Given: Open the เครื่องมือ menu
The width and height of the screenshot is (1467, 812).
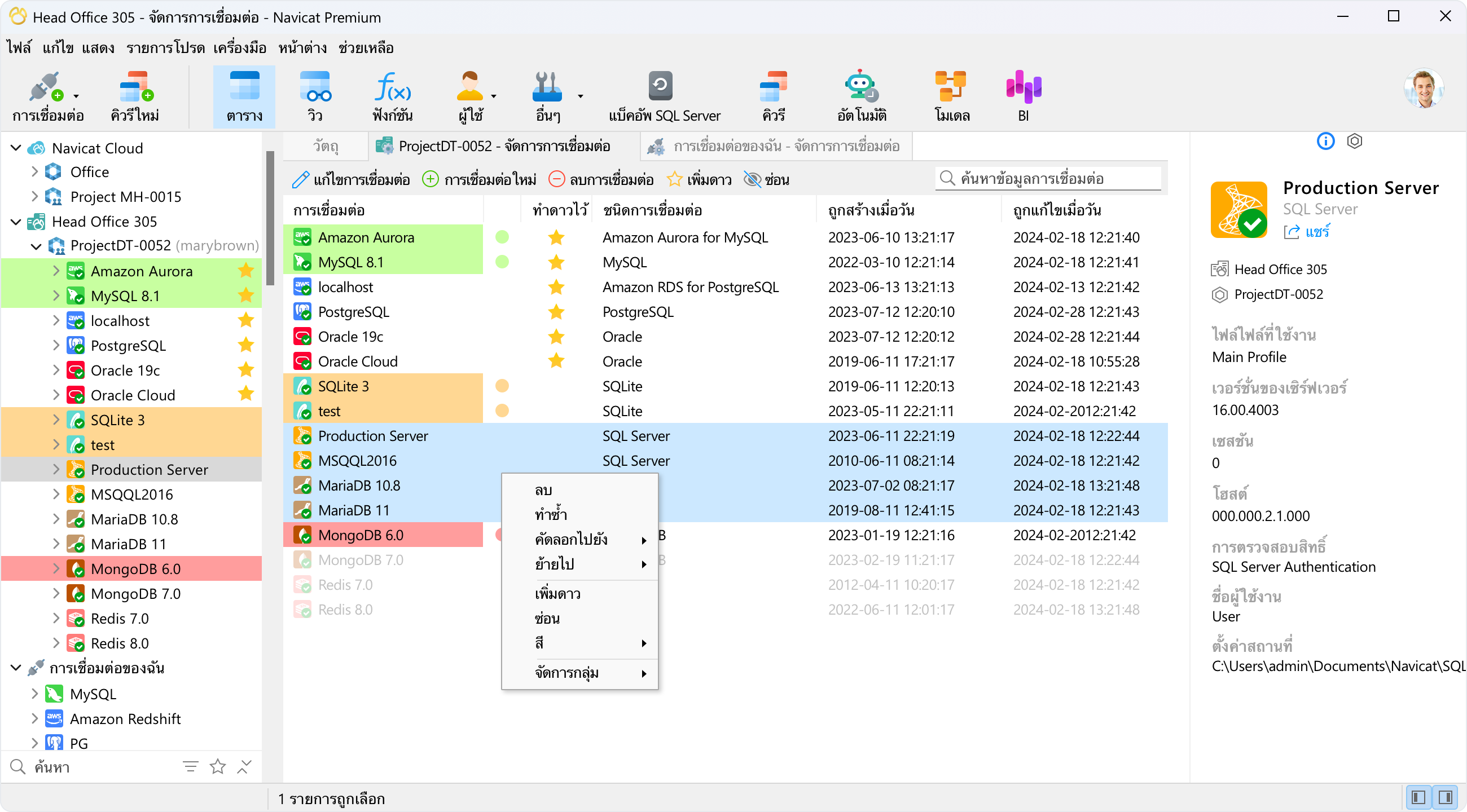Looking at the screenshot, I should coord(239,48).
